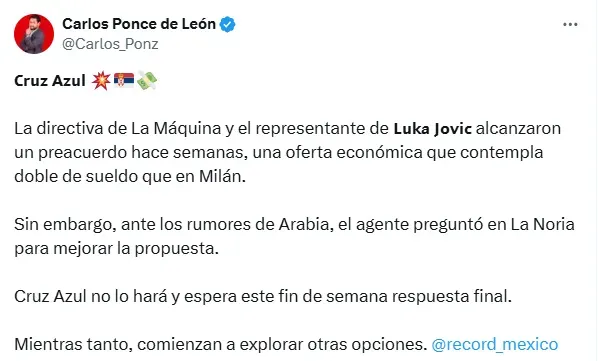Click the words "respuesta final"
The width and height of the screenshot is (598, 361).
click(x=452, y=297)
